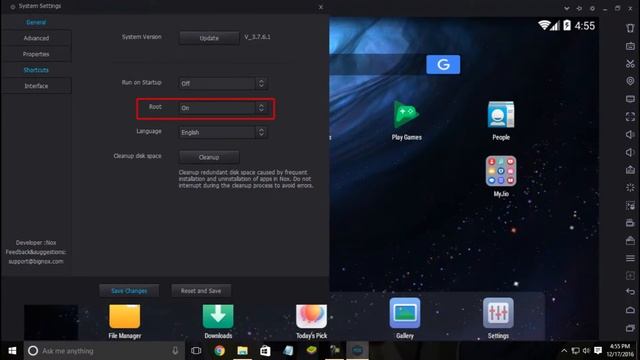Click the volume up speaker icon

pos(630,134)
